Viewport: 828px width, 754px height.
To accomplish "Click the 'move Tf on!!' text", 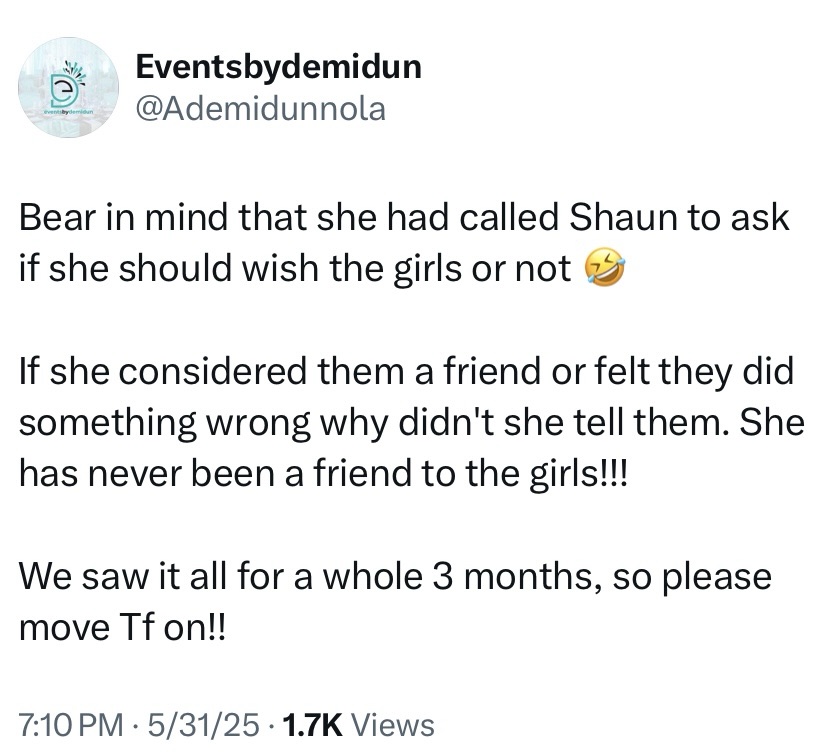I will point(123,627).
